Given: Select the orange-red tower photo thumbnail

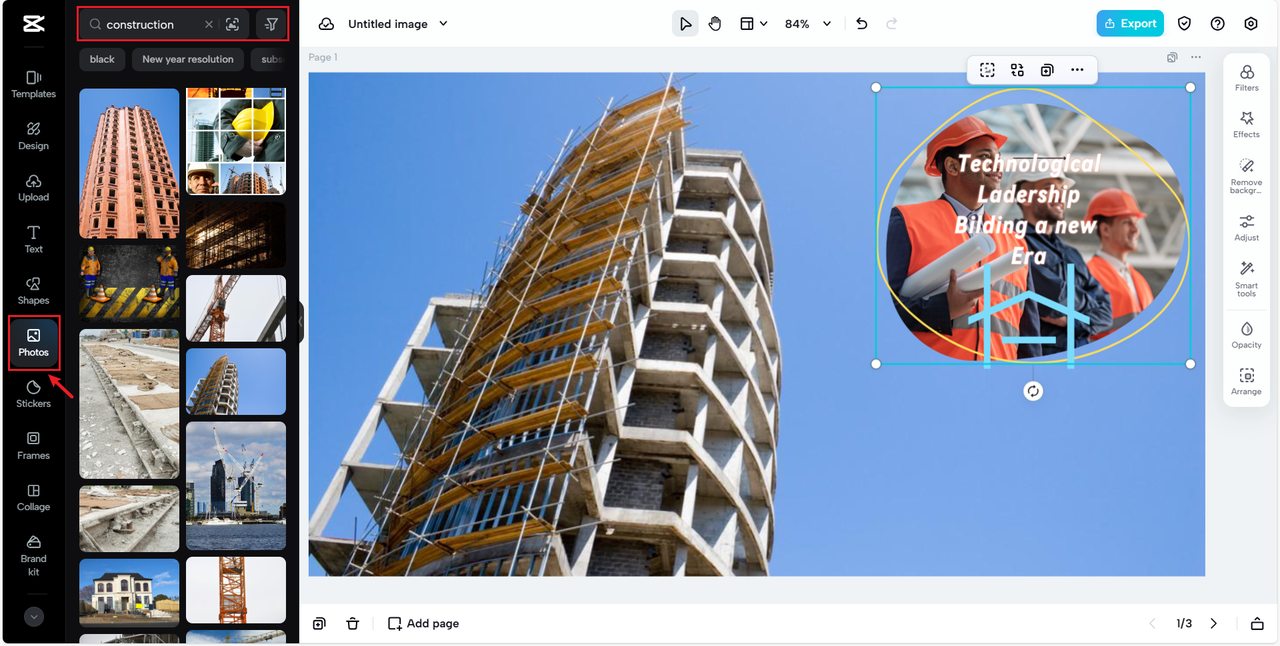Looking at the screenshot, I should [x=129, y=163].
